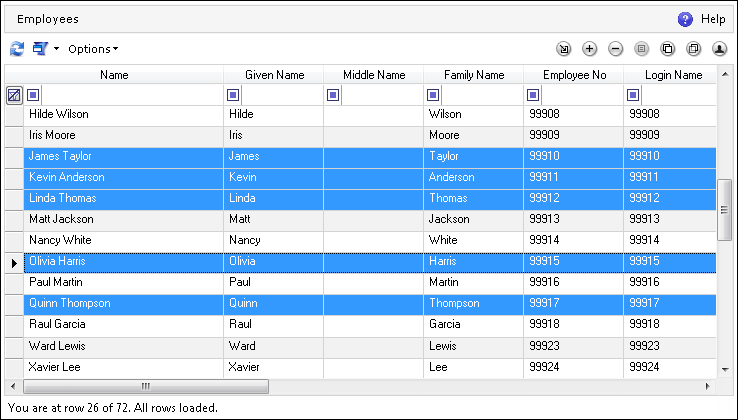The width and height of the screenshot is (738, 420).
Task: Open the filter operator icon under Family Name
Action: 433,95
